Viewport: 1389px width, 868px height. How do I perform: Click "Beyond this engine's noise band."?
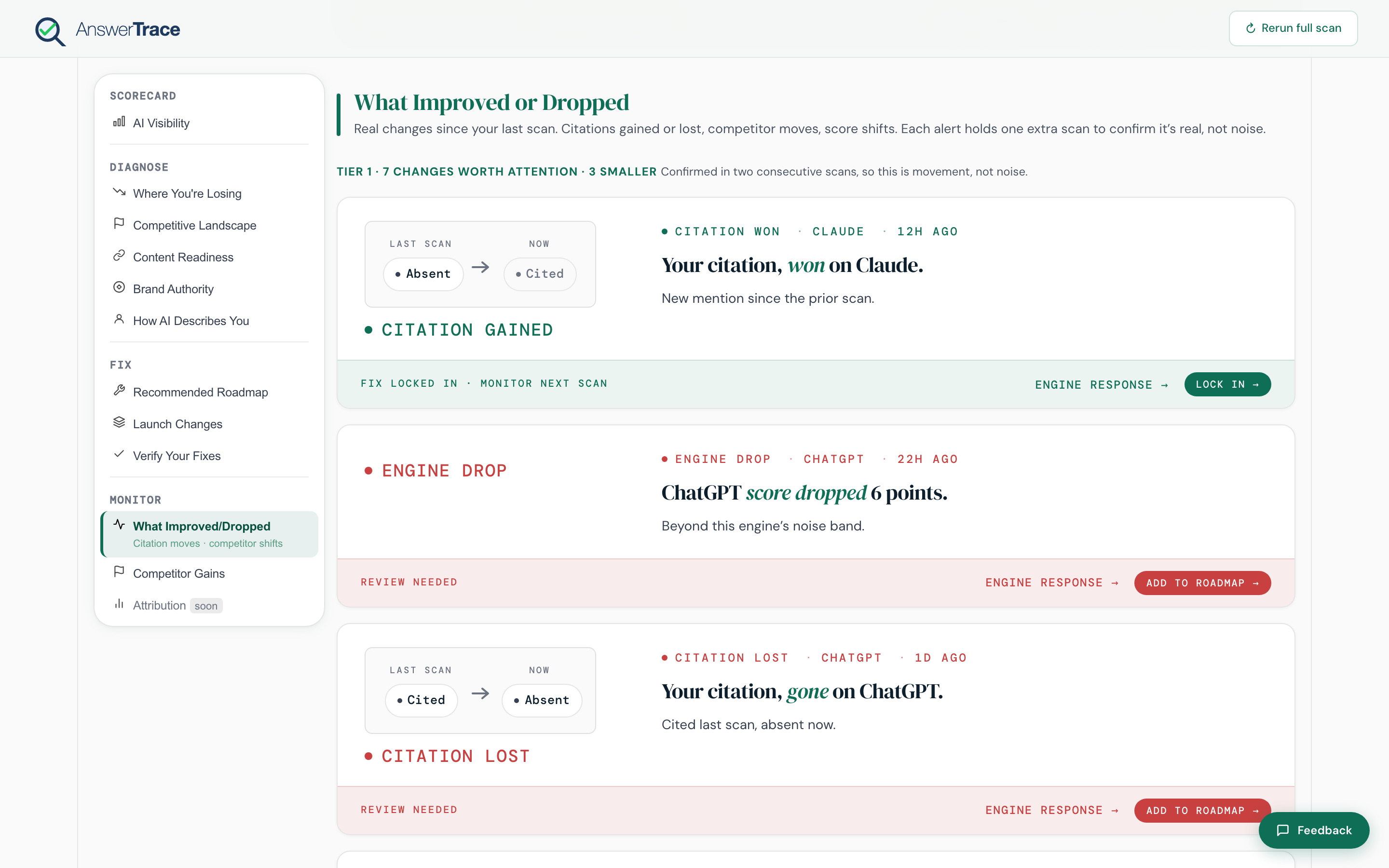[763, 526]
